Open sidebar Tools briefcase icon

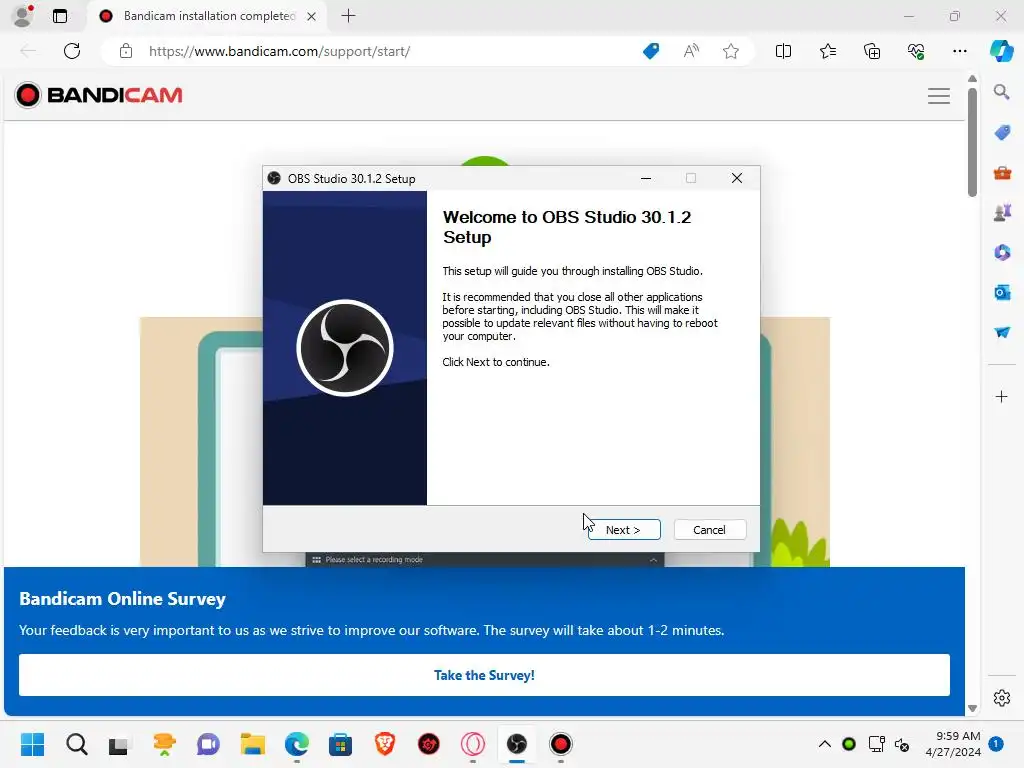click(x=1002, y=173)
